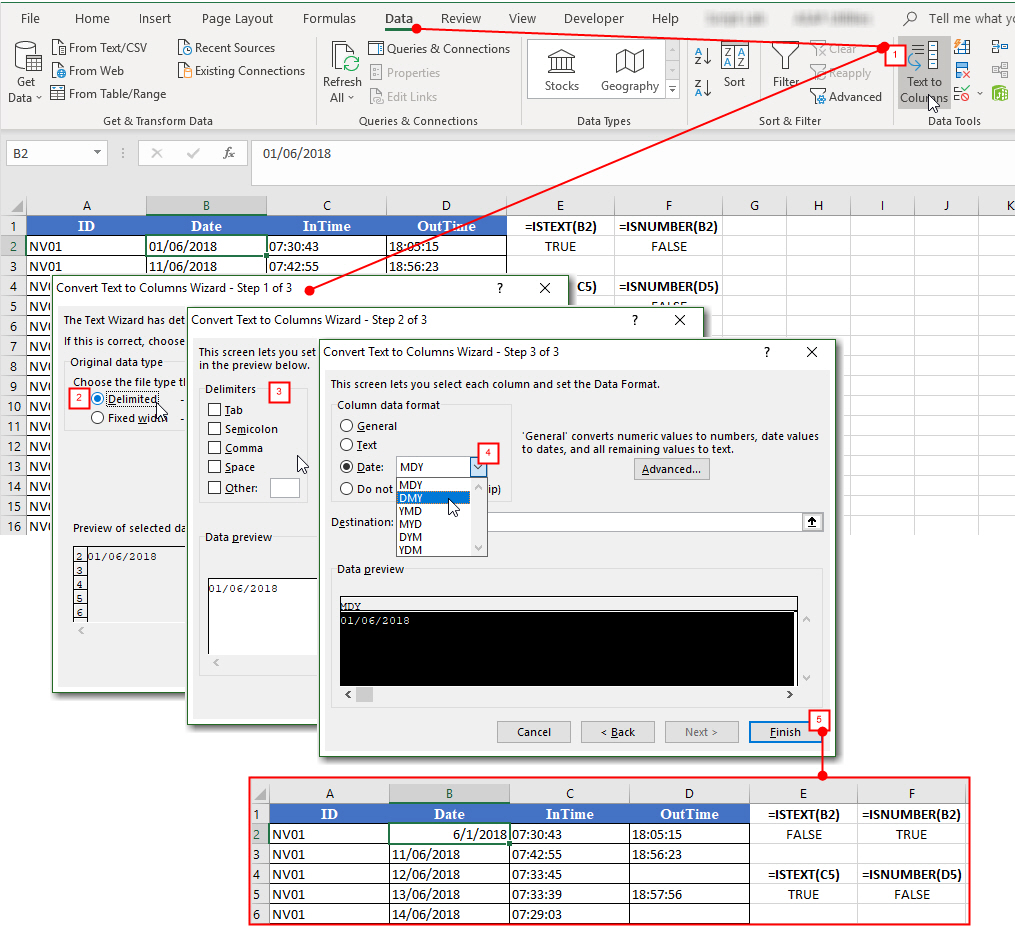Check the Comma delimiter box

tap(215, 448)
